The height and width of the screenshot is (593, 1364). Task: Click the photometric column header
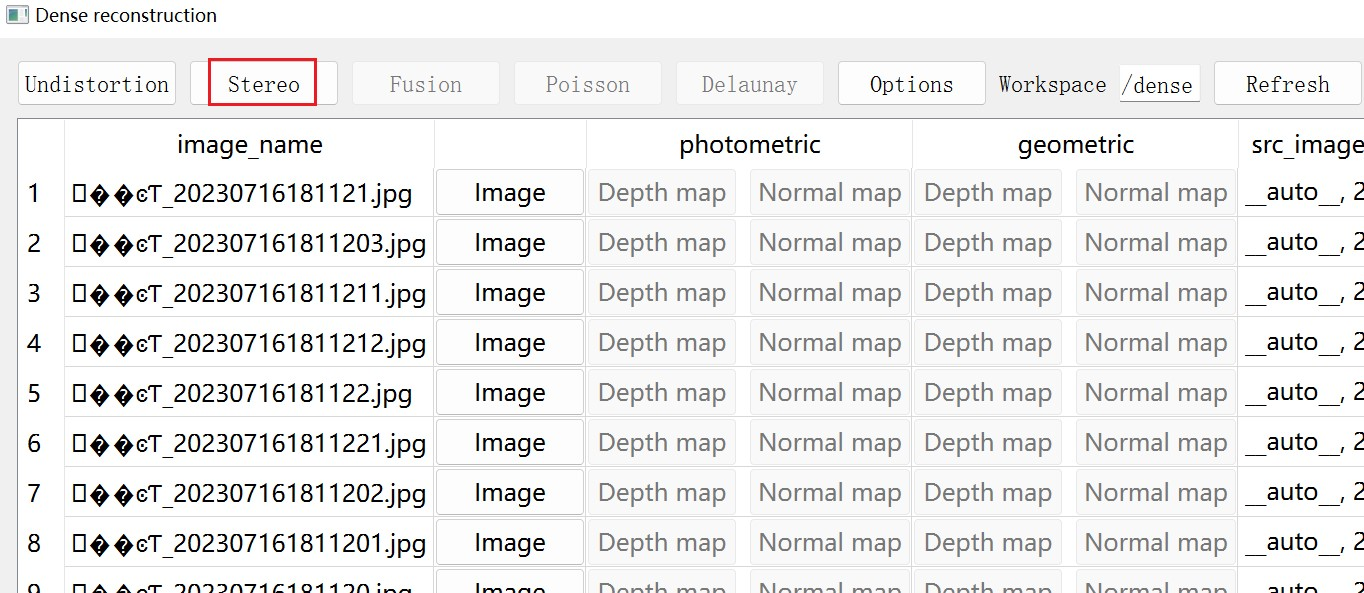click(750, 145)
